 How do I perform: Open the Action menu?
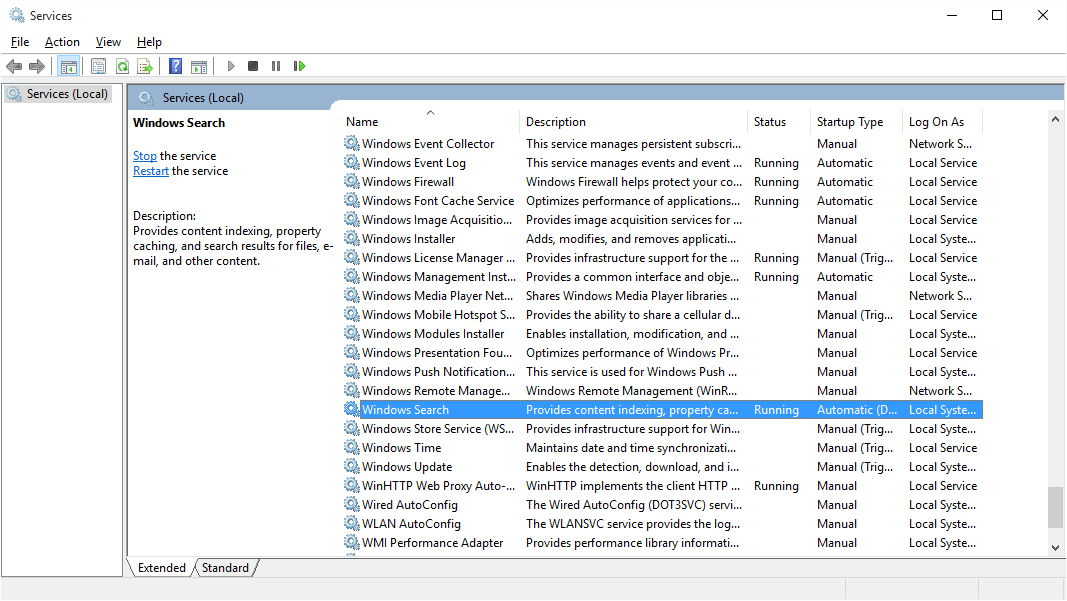tap(62, 42)
